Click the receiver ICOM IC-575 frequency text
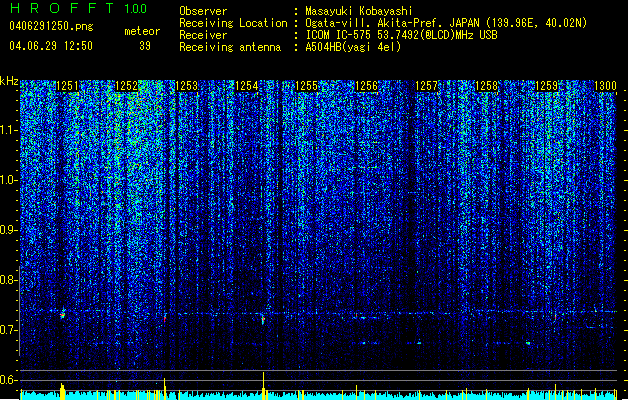629x400 pixels. pyautogui.click(x=401, y=35)
